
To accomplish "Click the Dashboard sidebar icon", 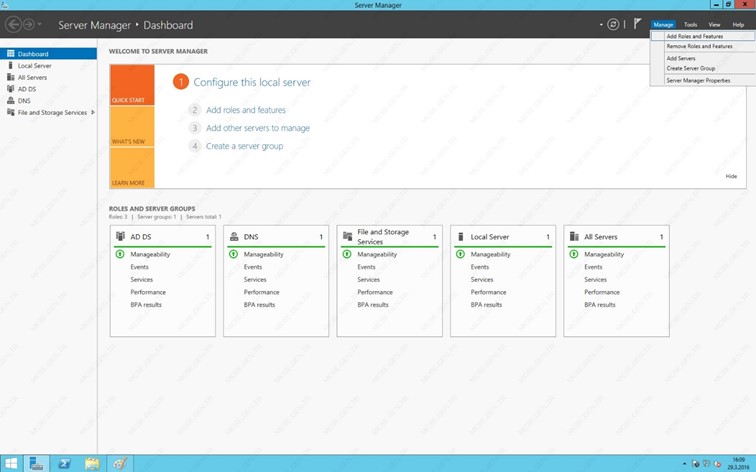I will pyautogui.click(x=11, y=54).
